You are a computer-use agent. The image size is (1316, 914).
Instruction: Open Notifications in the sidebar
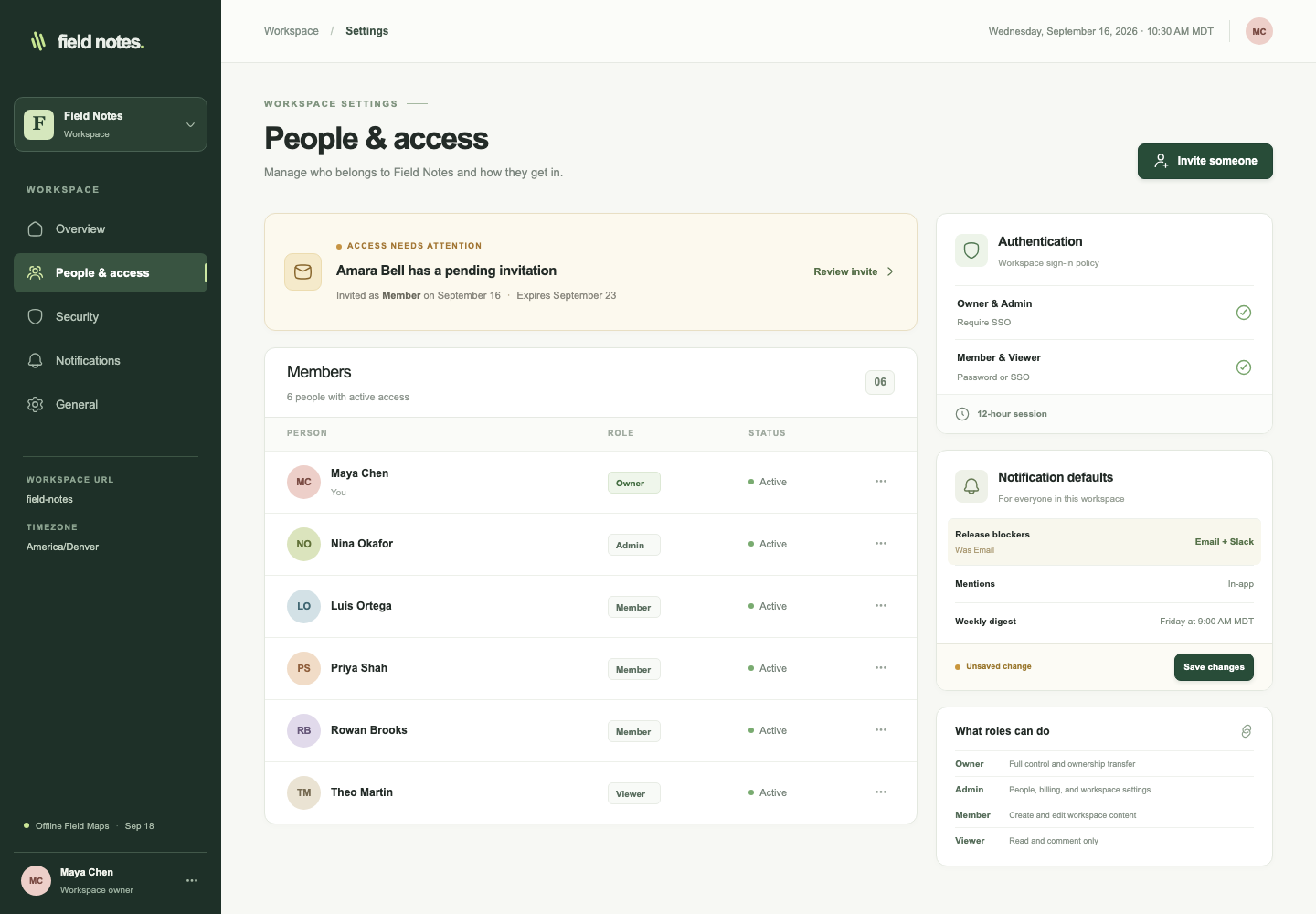[x=111, y=360]
